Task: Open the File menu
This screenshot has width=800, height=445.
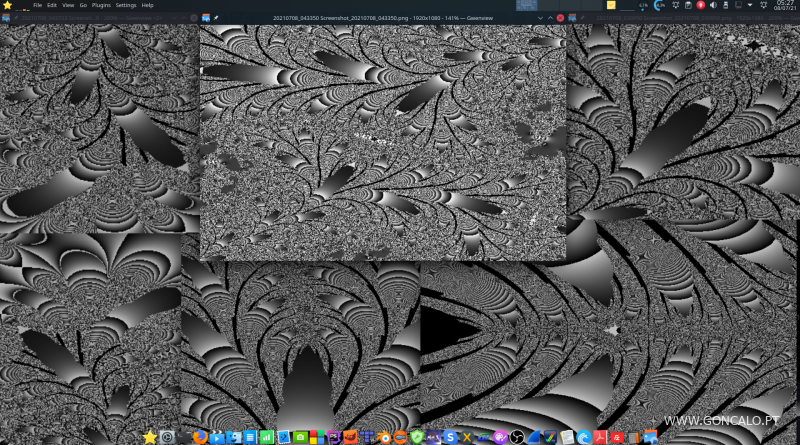Action: pyautogui.click(x=37, y=5)
